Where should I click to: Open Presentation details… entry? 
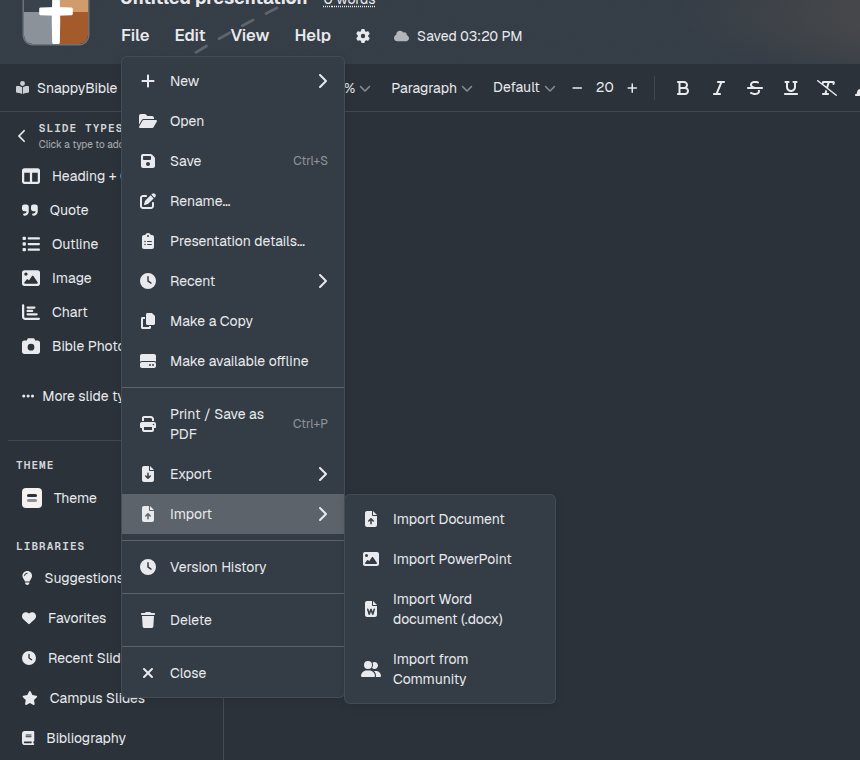pyautogui.click(x=233, y=241)
